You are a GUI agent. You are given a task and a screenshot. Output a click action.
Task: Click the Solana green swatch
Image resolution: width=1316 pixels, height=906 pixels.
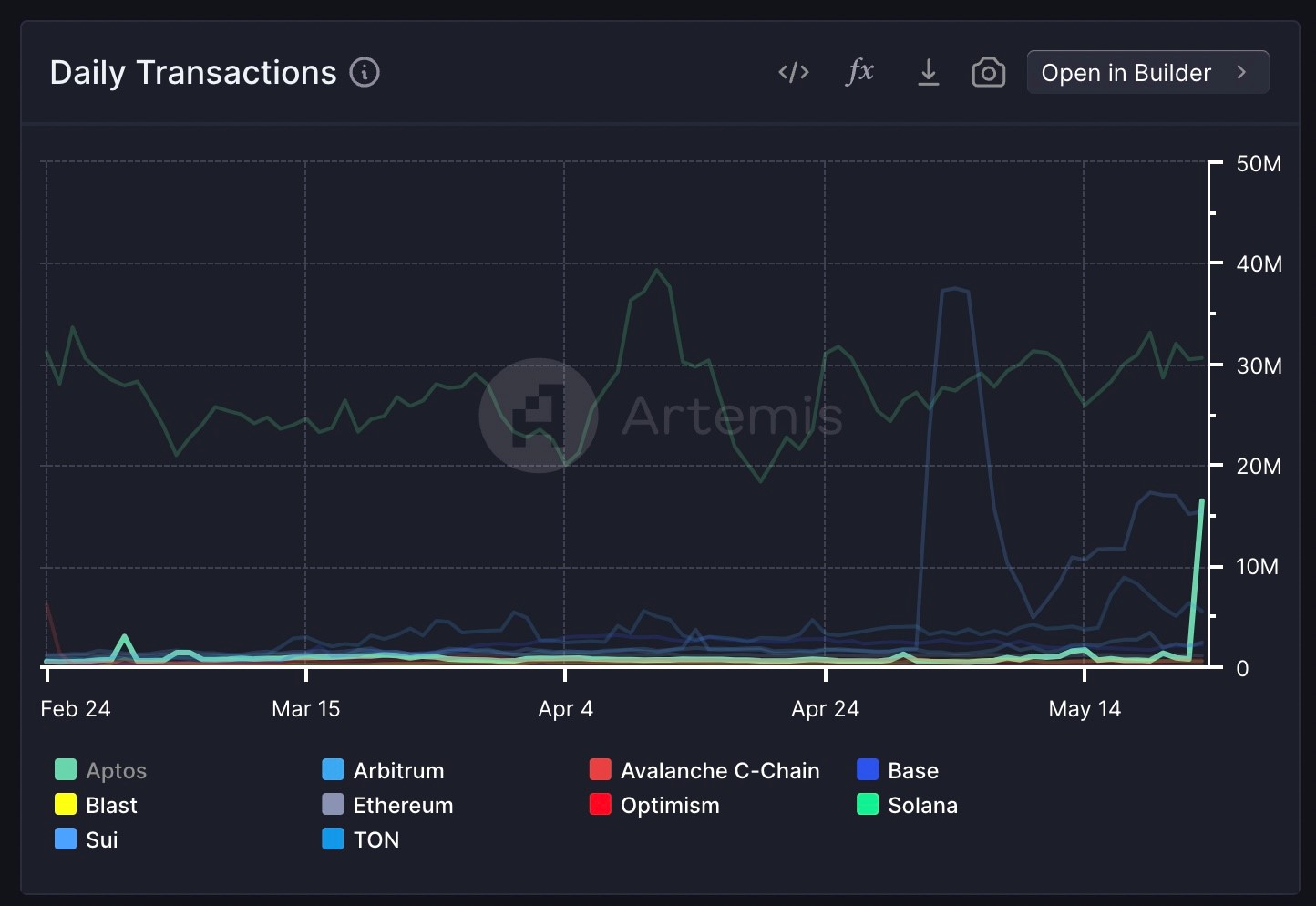pyautogui.click(x=868, y=805)
